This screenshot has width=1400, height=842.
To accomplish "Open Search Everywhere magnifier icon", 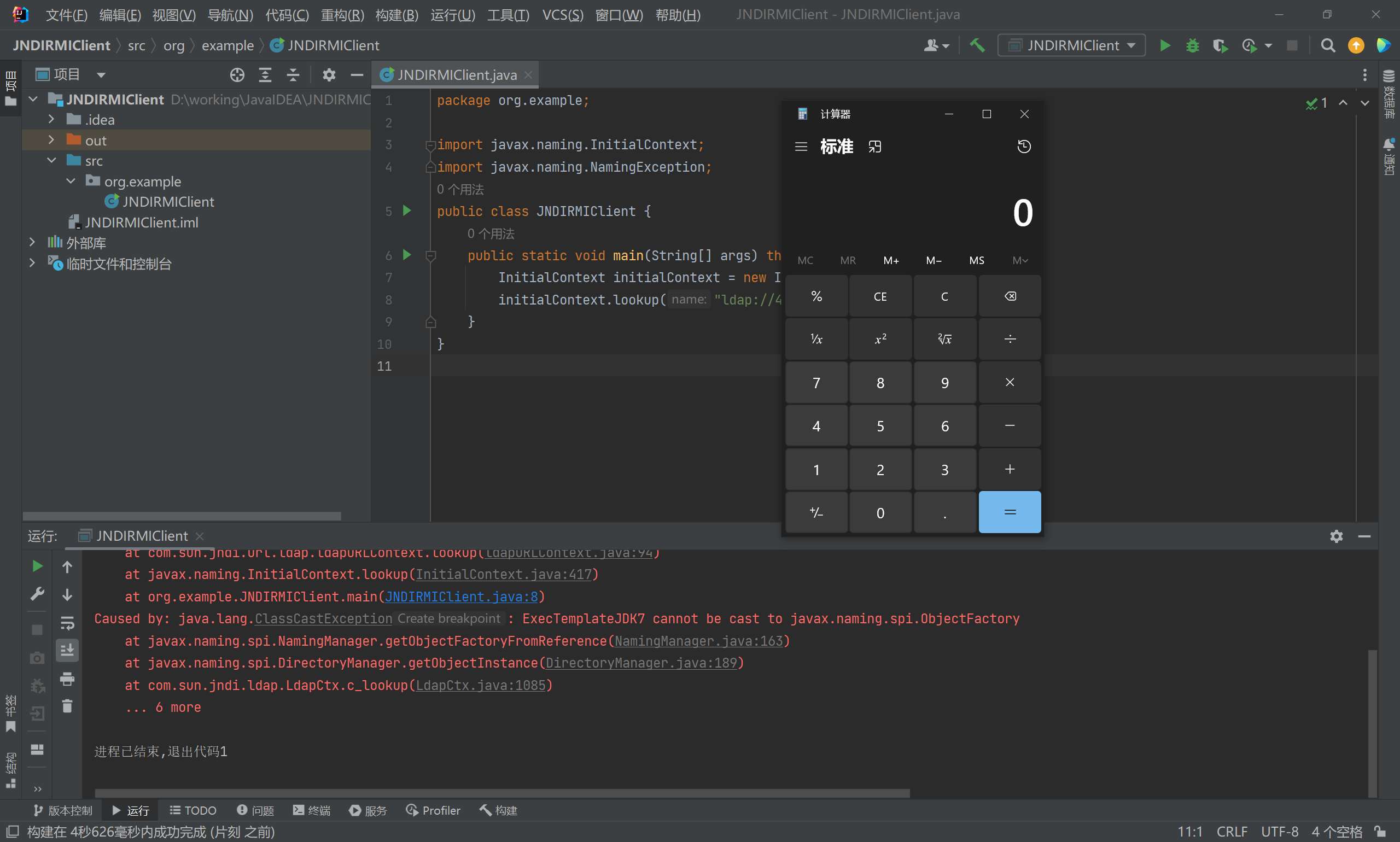I will [1328, 45].
